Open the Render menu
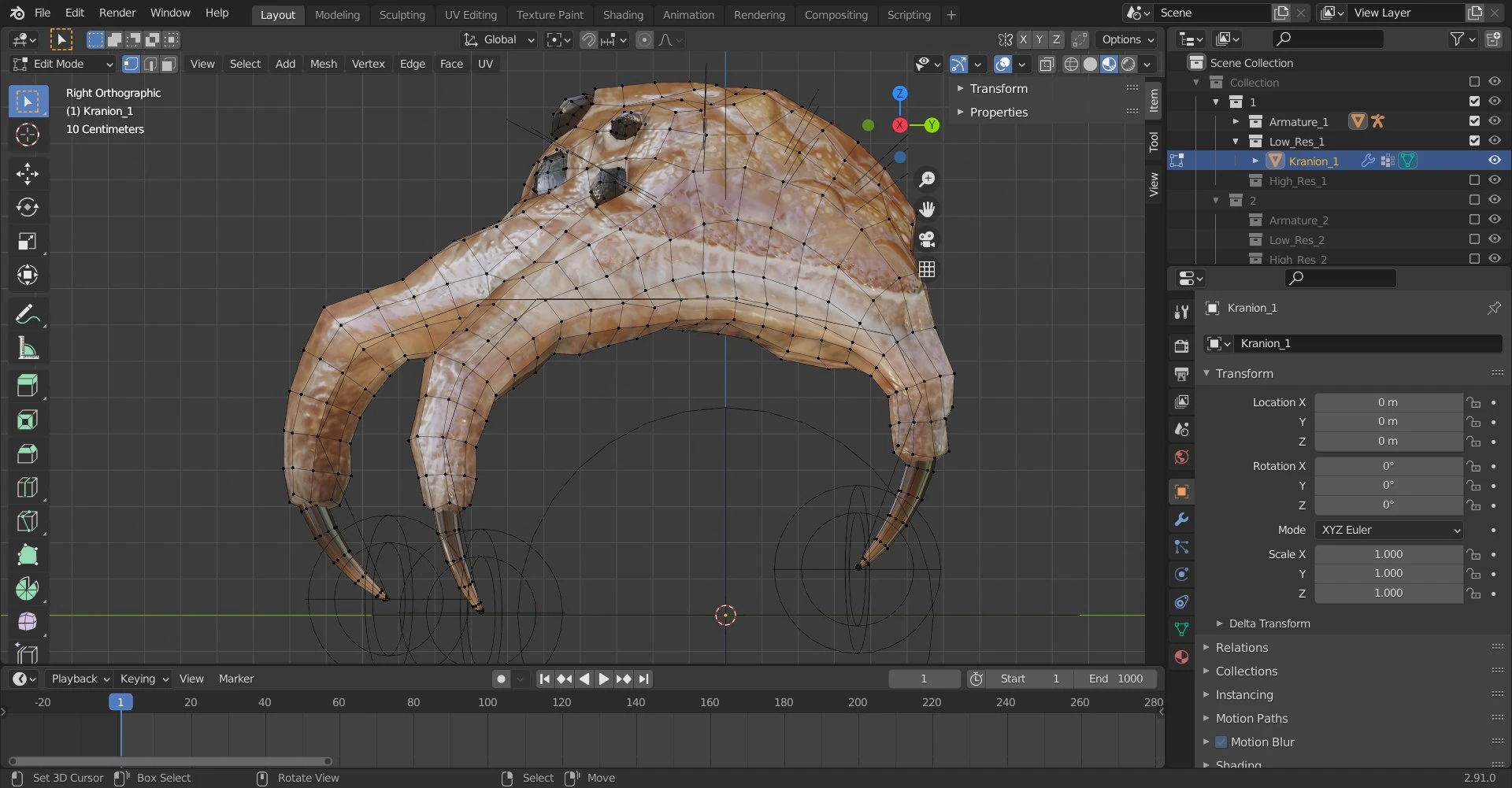 (x=117, y=13)
